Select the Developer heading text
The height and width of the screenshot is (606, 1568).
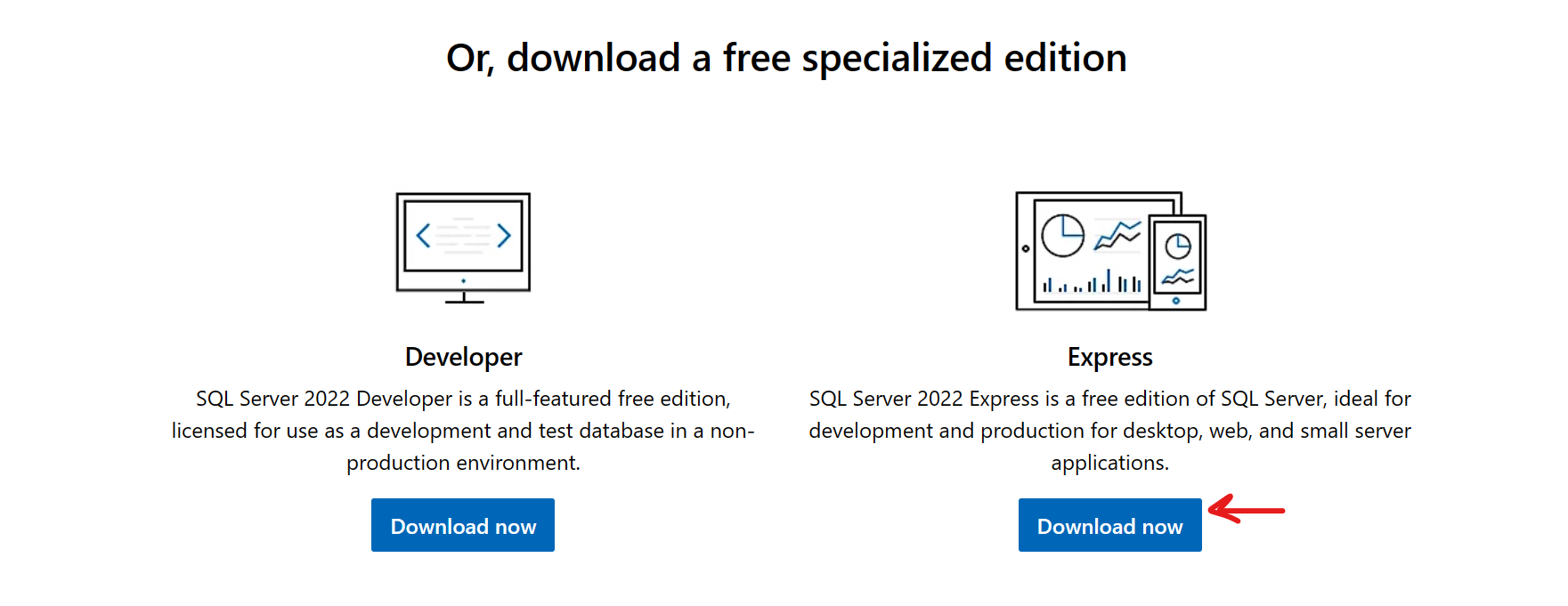(x=463, y=357)
